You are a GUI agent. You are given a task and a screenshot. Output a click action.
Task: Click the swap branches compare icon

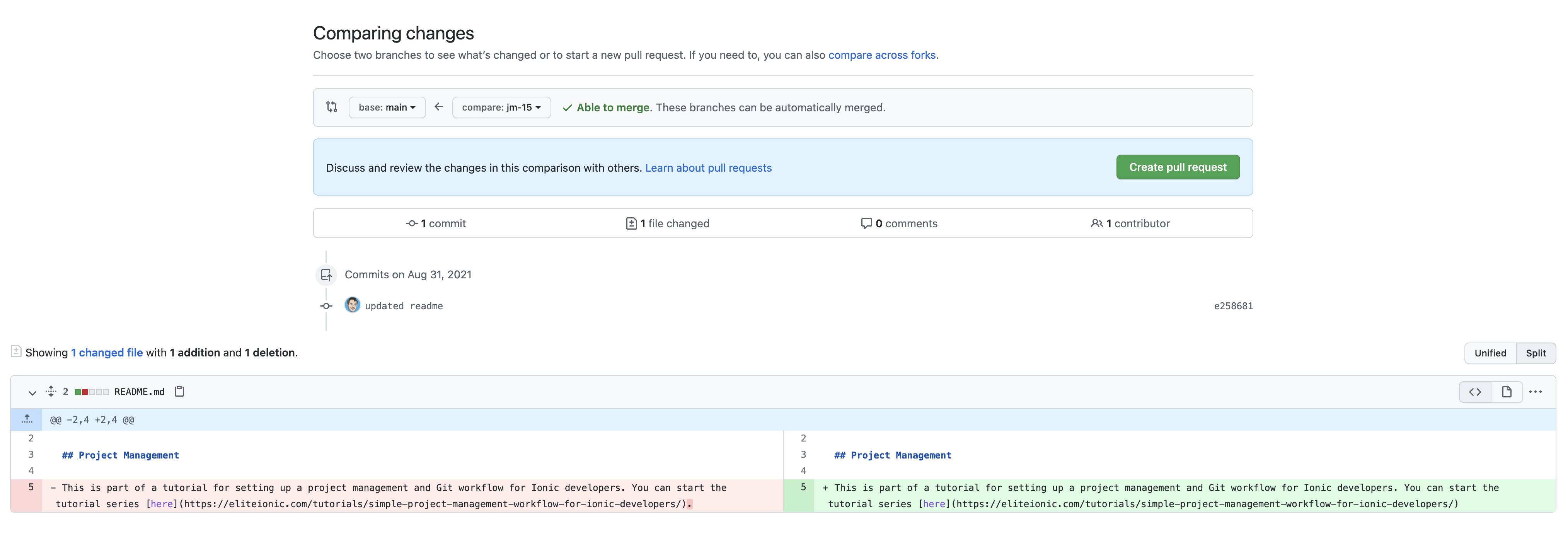pos(331,107)
